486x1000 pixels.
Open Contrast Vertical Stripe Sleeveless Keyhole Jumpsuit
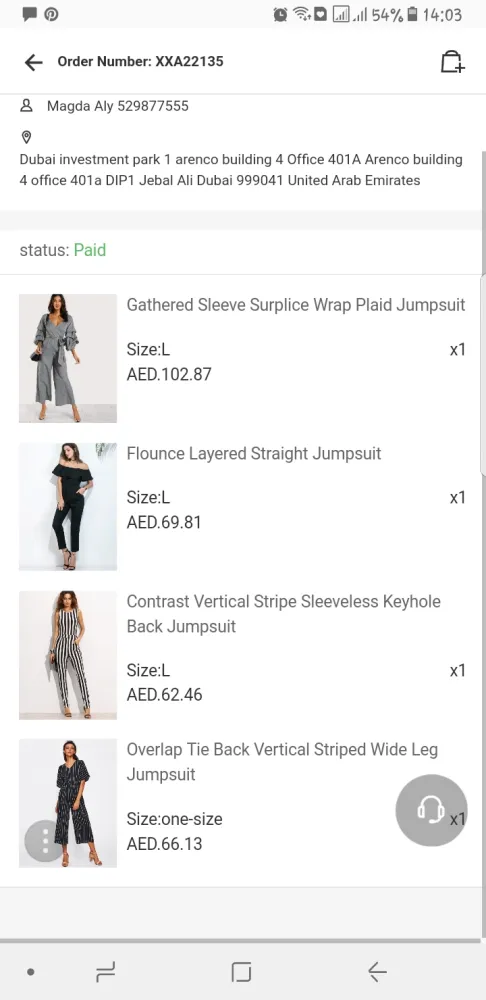pyautogui.click(x=284, y=614)
